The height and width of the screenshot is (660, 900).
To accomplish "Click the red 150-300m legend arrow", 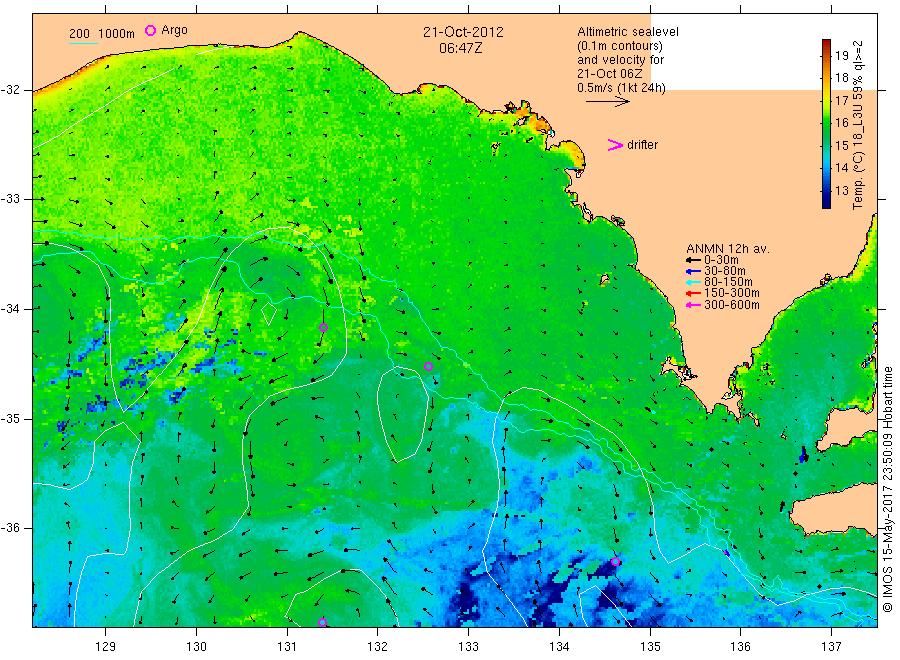I will (x=693, y=294).
